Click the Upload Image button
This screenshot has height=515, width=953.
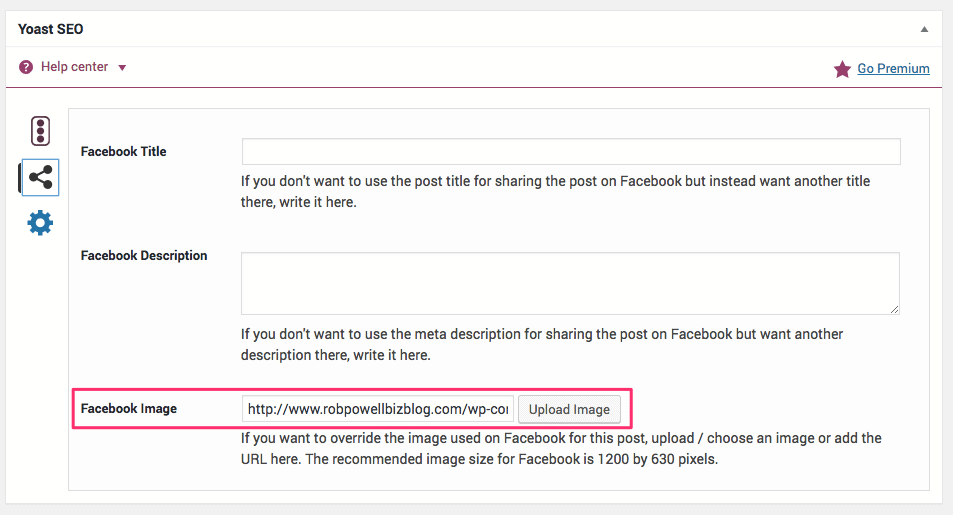tap(569, 409)
